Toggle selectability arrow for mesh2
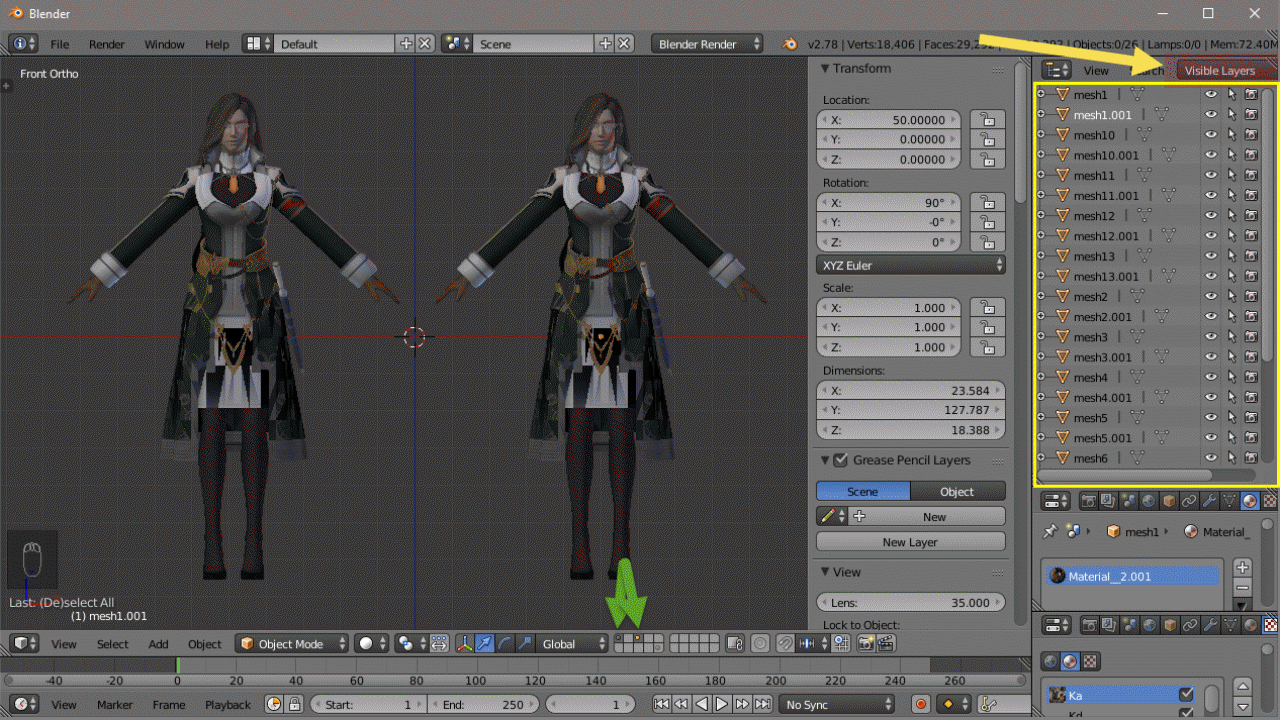The width and height of the screenshot is (1280, 720). [x=1231, y=297]
